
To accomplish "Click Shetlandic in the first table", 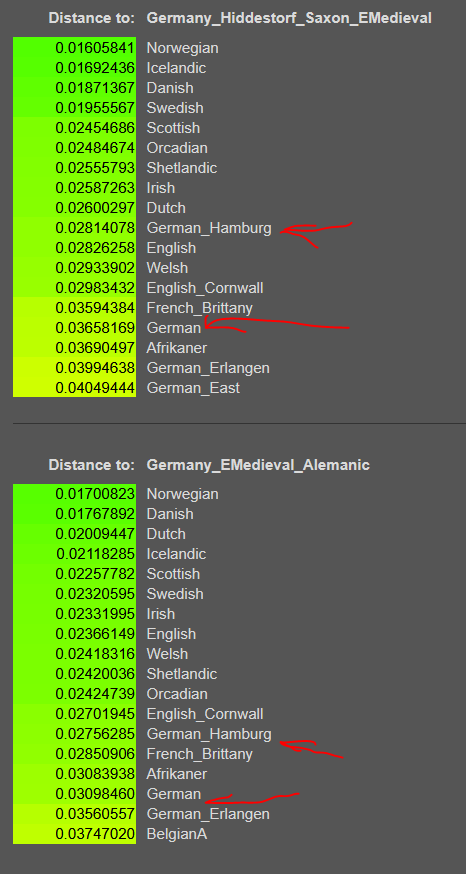I will pos(182,168).
